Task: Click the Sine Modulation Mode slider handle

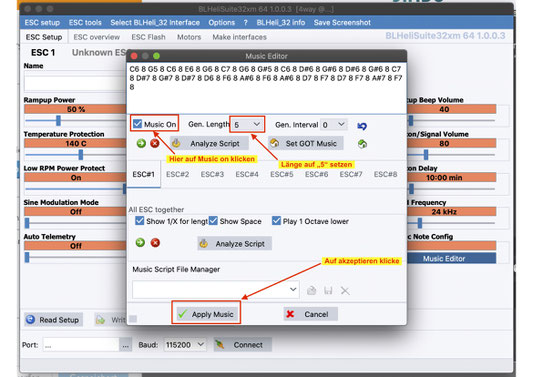Action: 27,223
